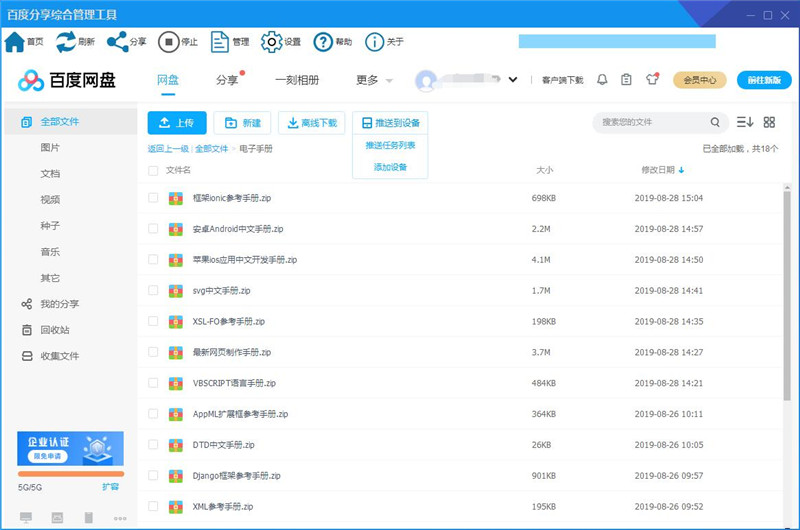Screen dimensions: 800x530
Task: Check the 框架ionic参考手册.zip checkbox
Action: 153,198
